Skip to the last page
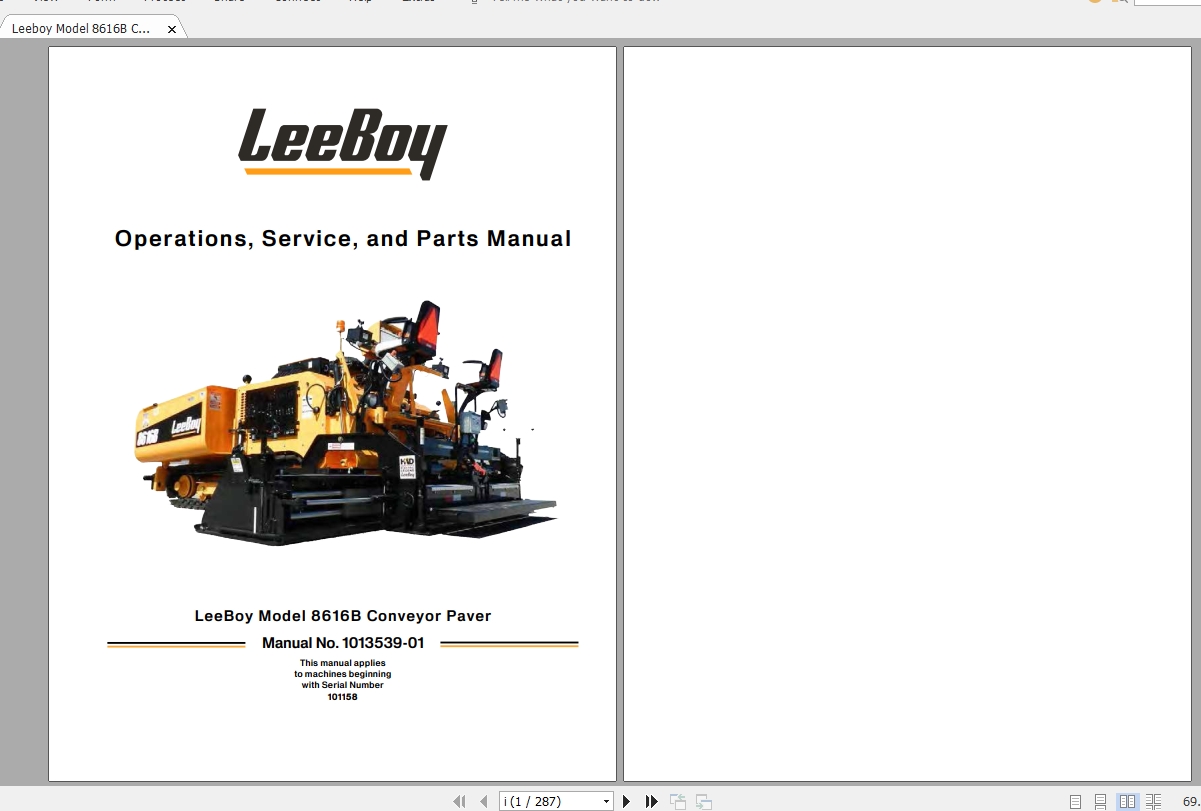Image resolution: width=1201 pixels, height=811 pixels. [650, 800]
